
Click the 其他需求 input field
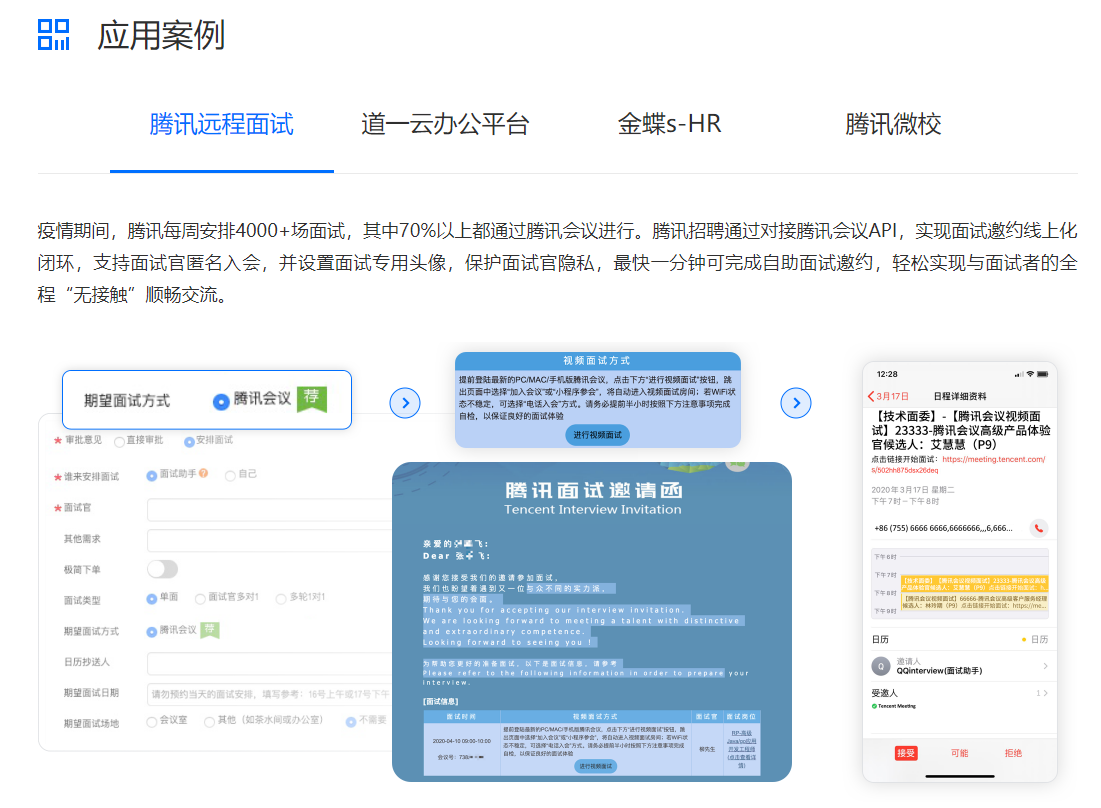[x=270, y=540]
